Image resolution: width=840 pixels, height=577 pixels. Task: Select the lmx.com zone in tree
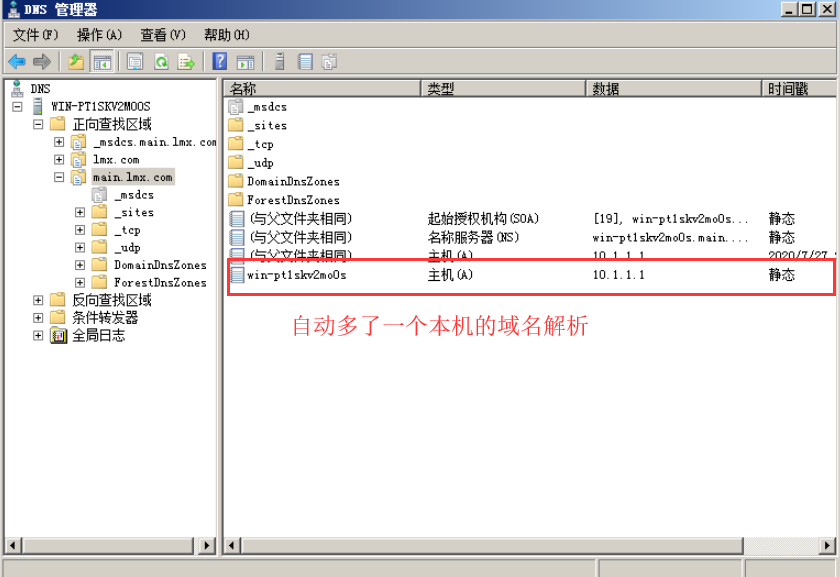pos(116,159)
